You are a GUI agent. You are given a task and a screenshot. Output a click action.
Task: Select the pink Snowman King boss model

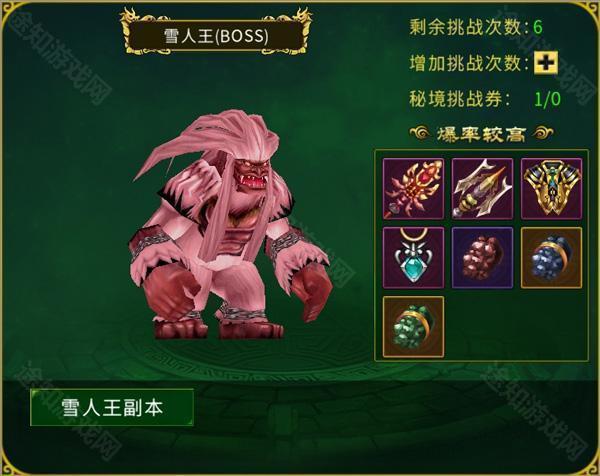click(230, 226)
